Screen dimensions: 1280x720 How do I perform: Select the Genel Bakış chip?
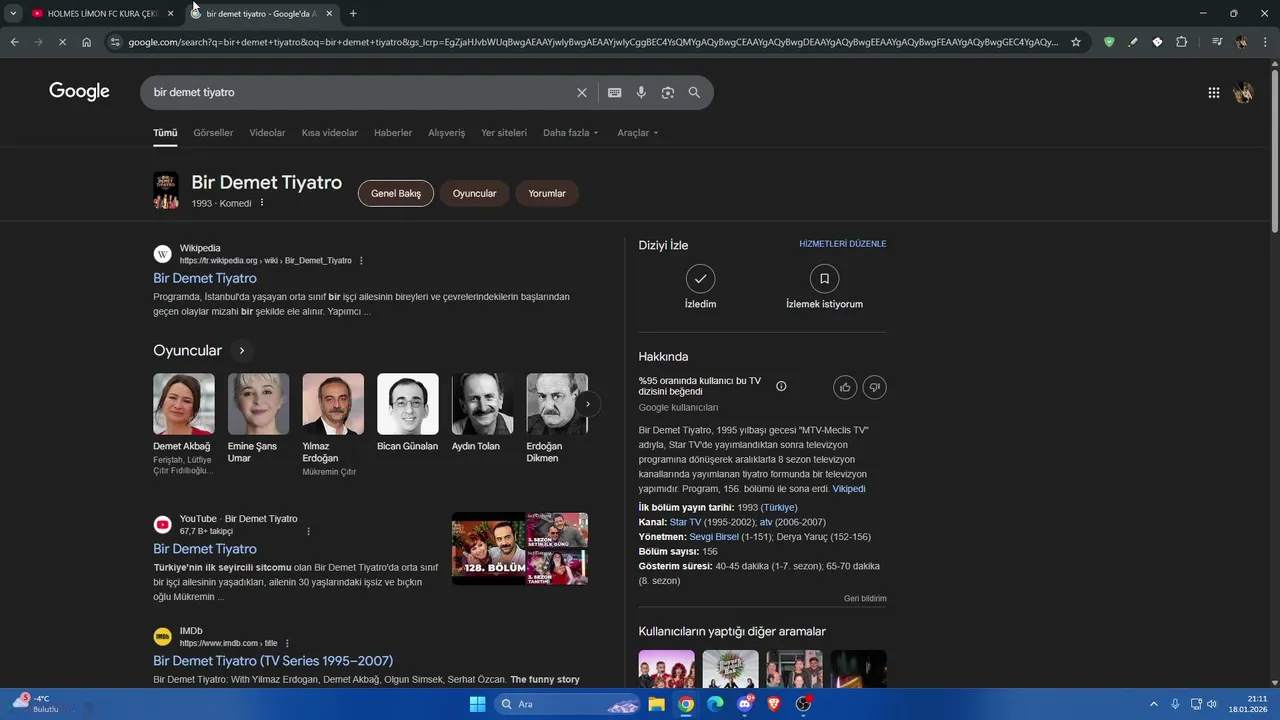pos(396,193)
